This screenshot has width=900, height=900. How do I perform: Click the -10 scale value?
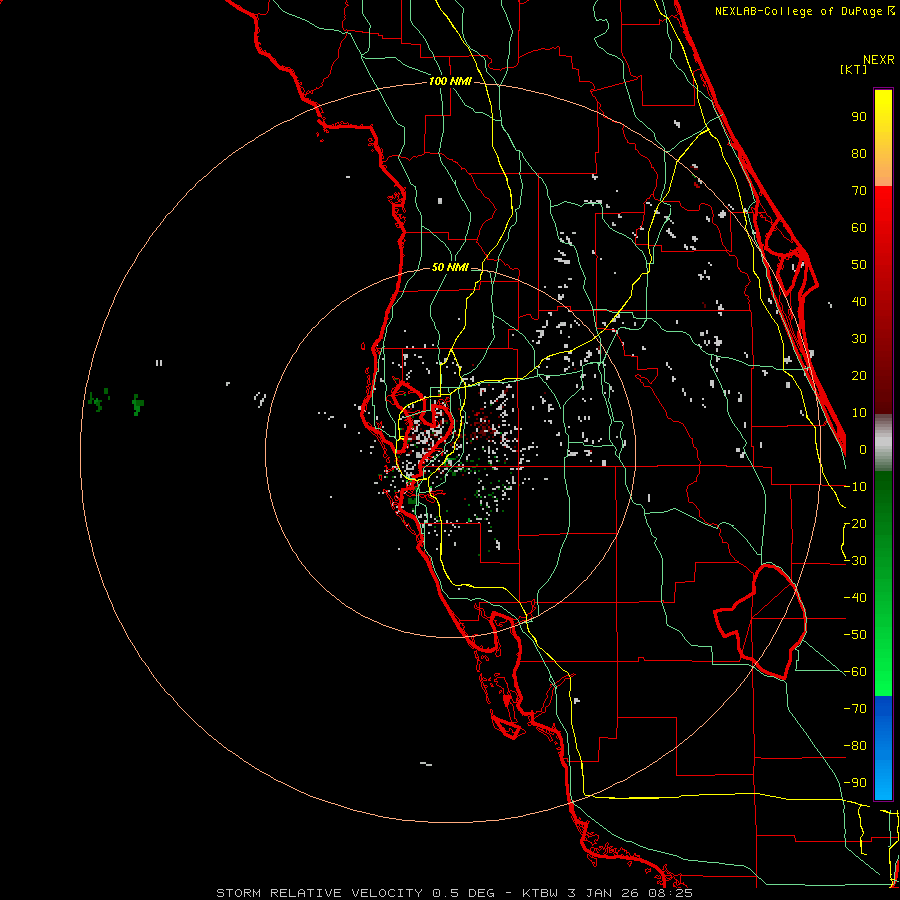click(855, 487)
